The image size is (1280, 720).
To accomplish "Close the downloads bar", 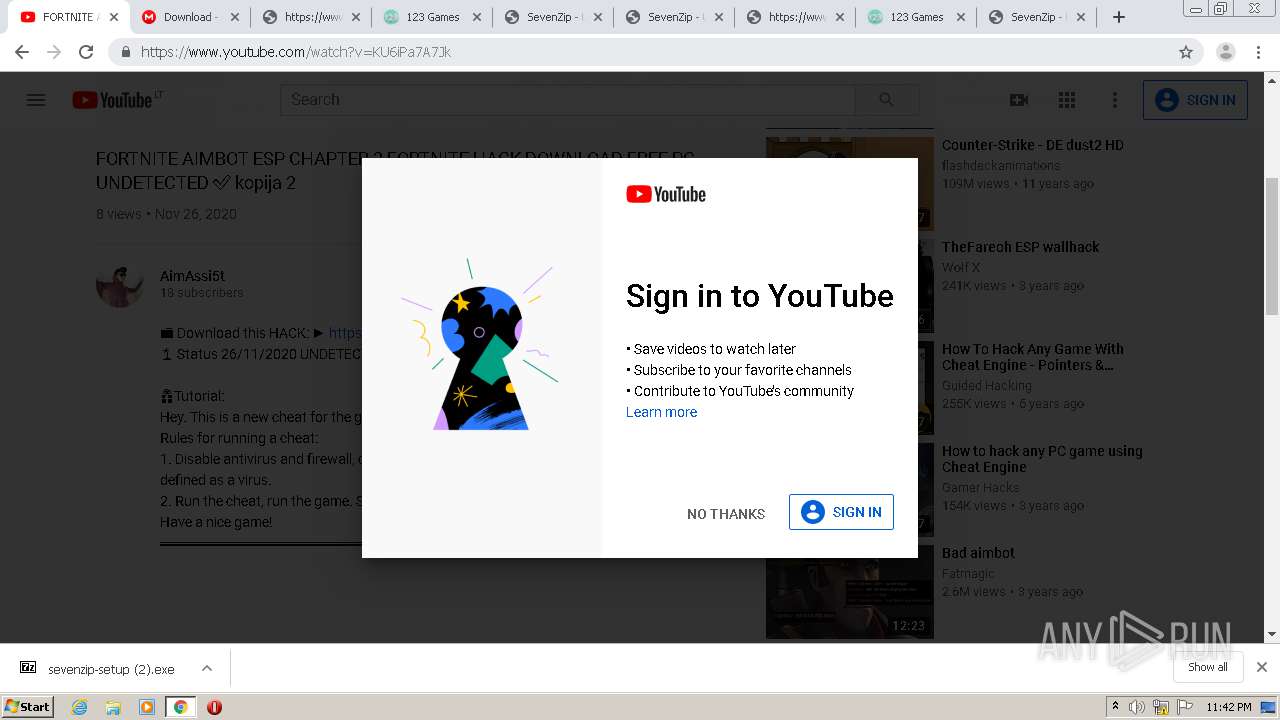I will click(1262, 667).
